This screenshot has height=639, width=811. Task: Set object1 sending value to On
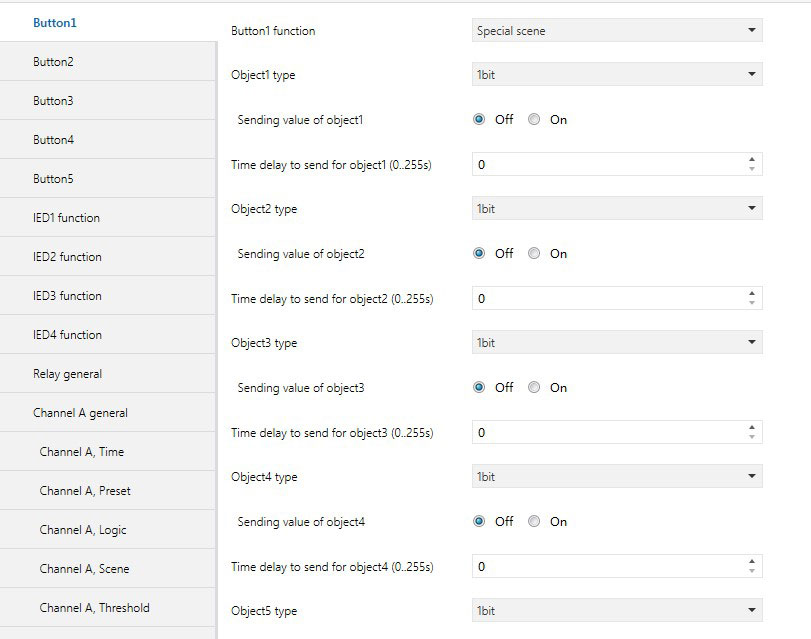[534, 120]
